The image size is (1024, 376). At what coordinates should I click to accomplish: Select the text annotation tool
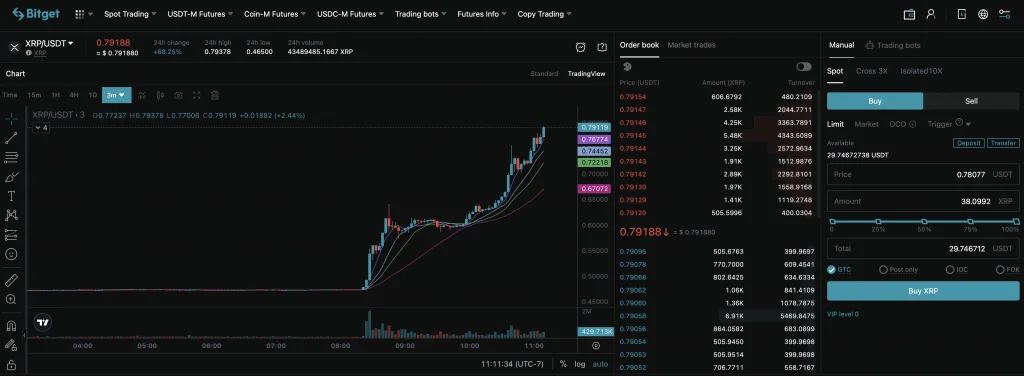[11, 196]
